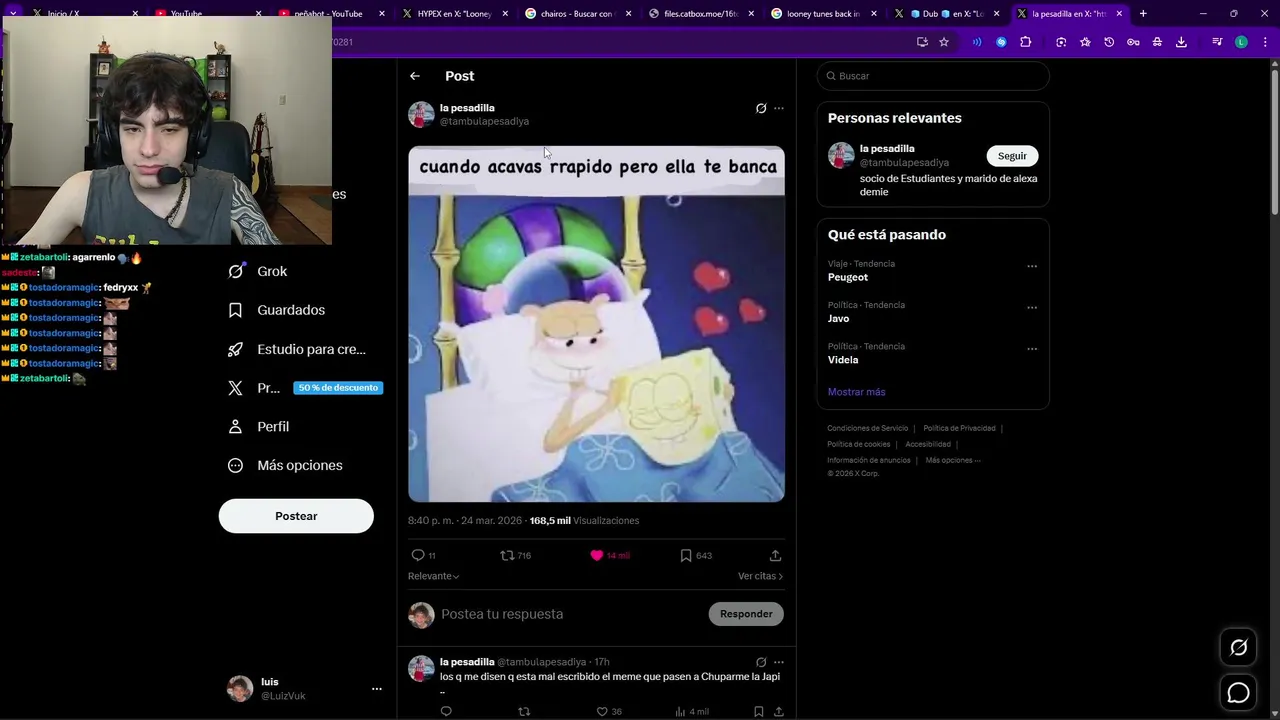The height and width of the screenshot is (720, 1280).
Task: Open the floating messages chat button
Action: 1238,692
